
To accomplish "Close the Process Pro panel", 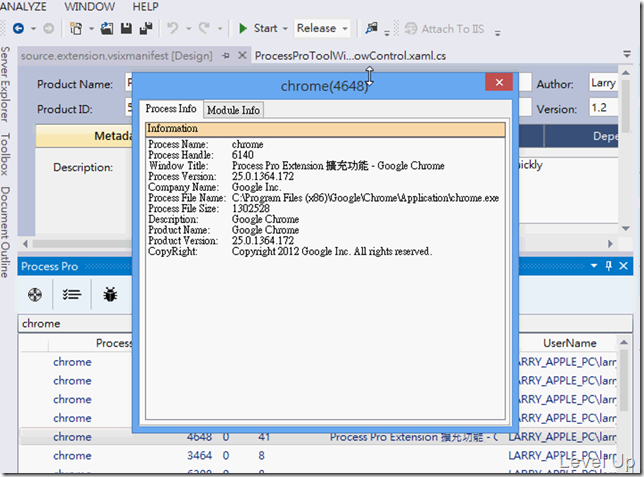I will point(623,266).
